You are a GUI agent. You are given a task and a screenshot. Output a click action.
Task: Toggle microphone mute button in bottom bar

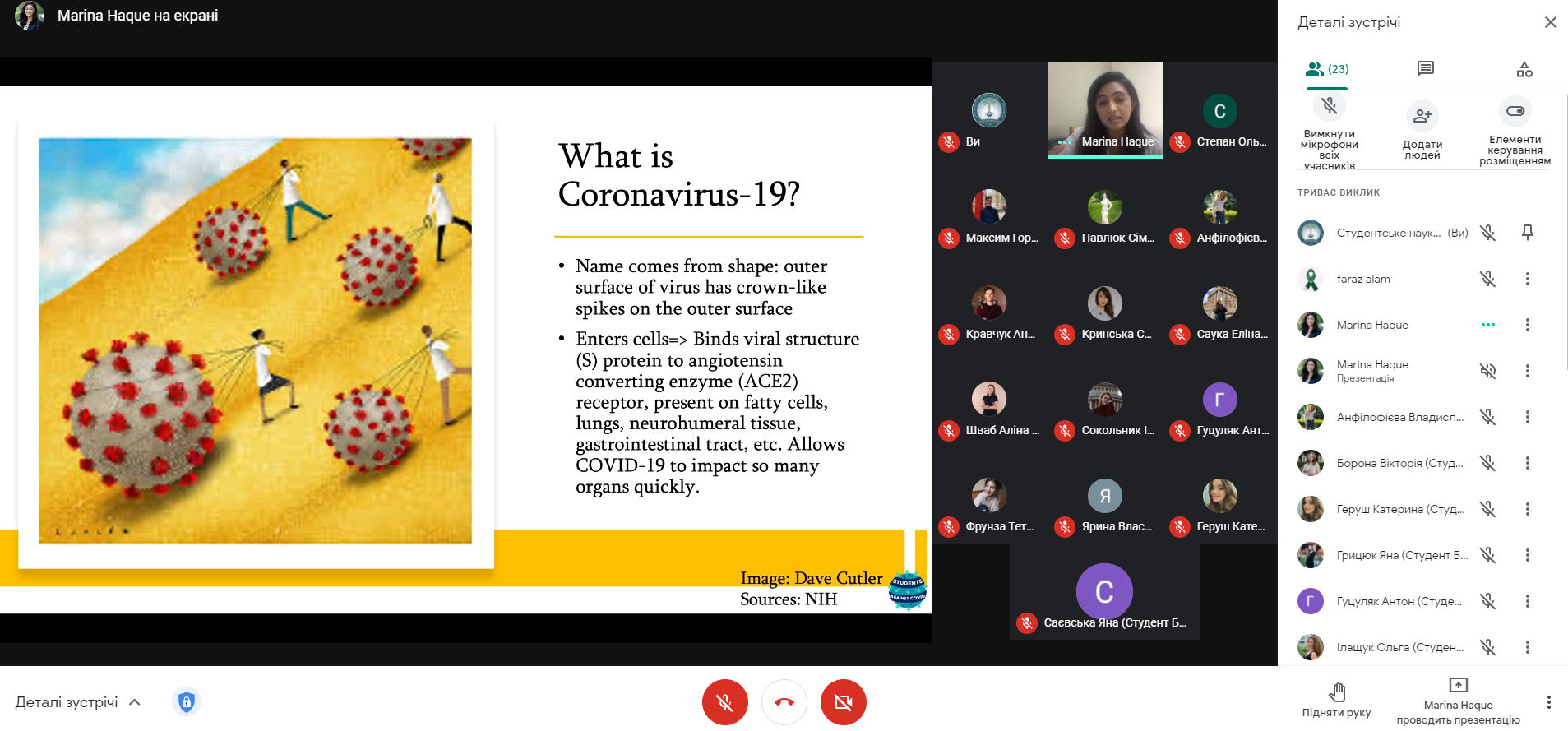[724, 702]
